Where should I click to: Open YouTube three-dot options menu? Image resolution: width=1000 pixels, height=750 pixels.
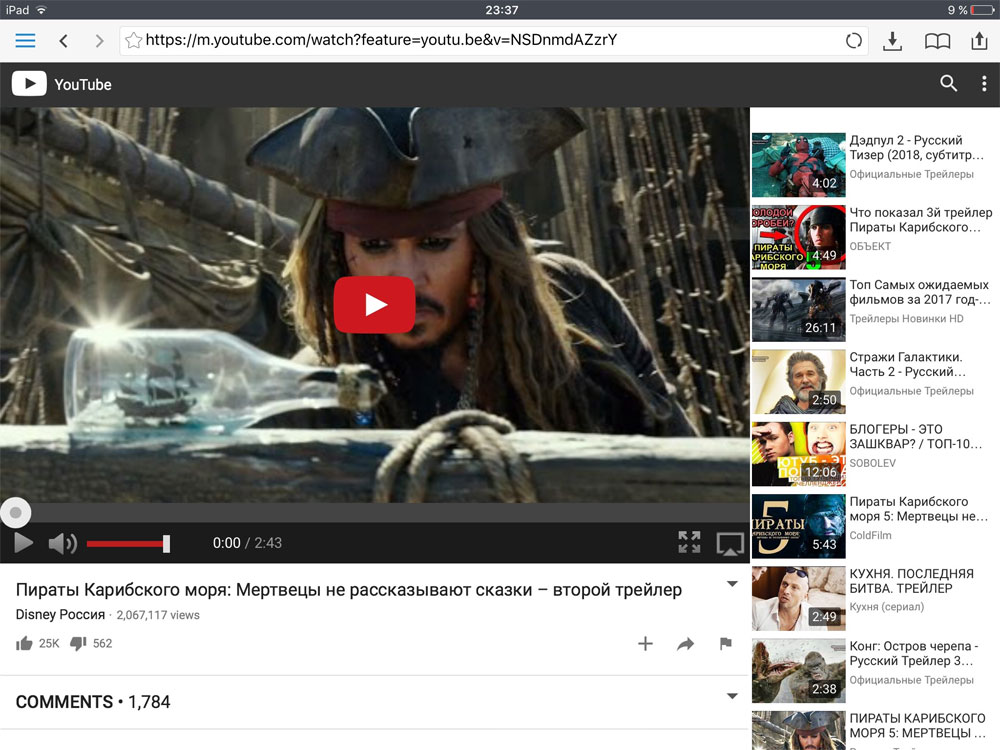[x=984, y=84]
